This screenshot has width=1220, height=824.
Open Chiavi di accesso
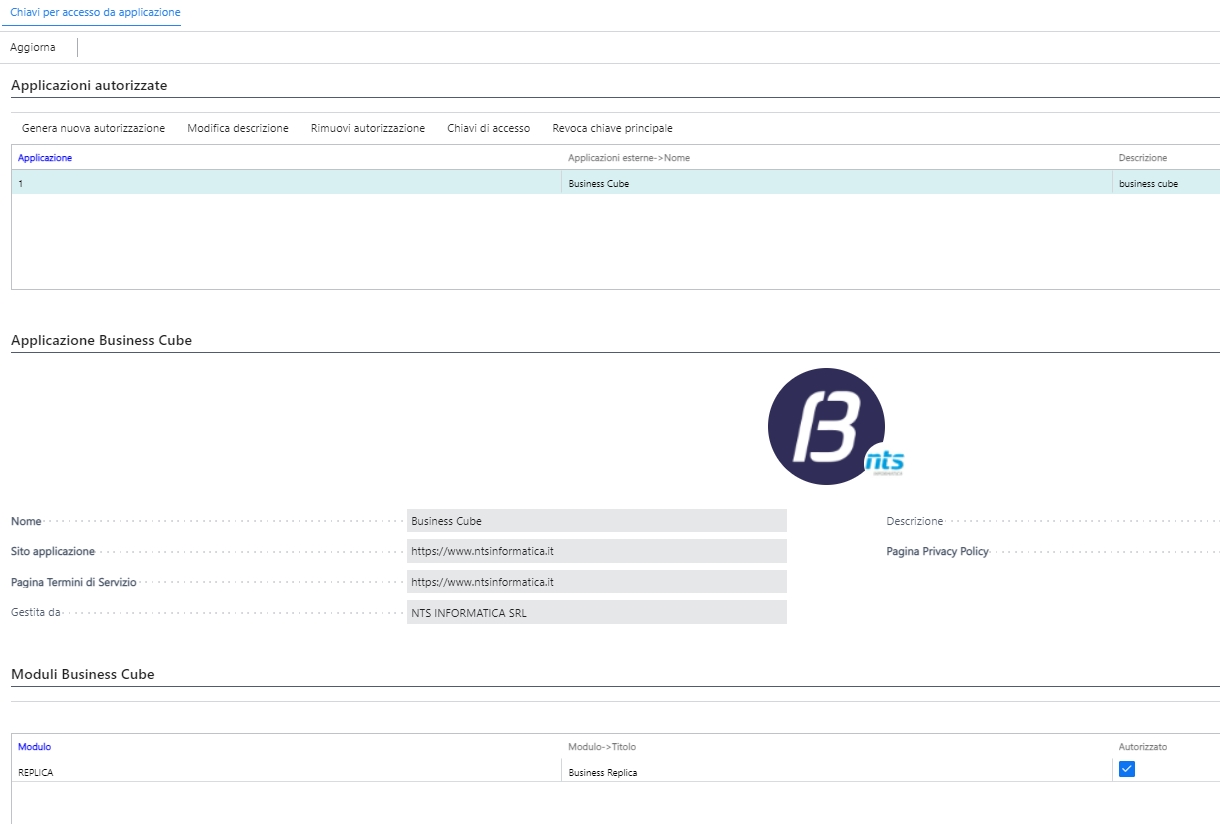point(489,128)
